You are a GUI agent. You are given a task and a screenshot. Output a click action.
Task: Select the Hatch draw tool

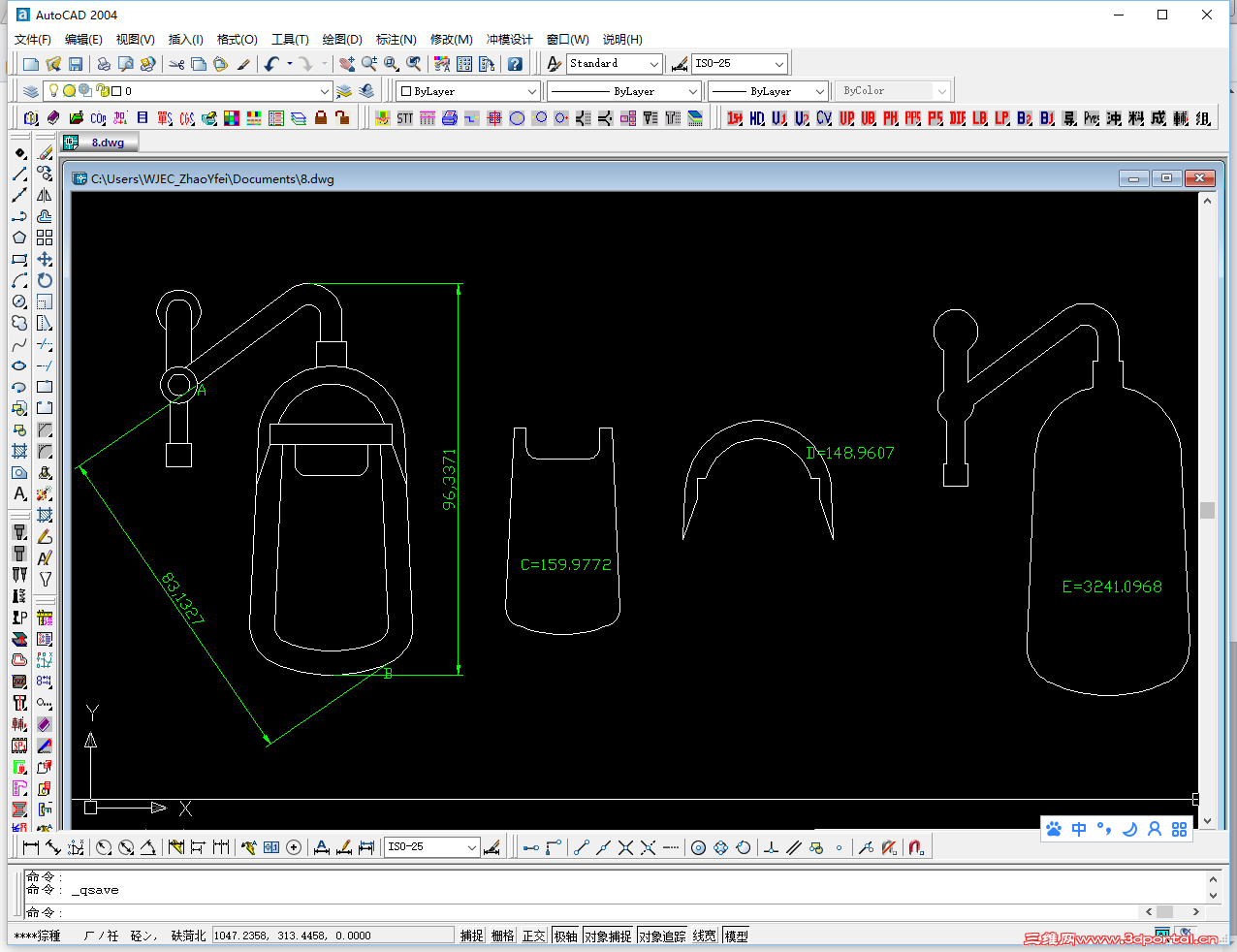19,451
